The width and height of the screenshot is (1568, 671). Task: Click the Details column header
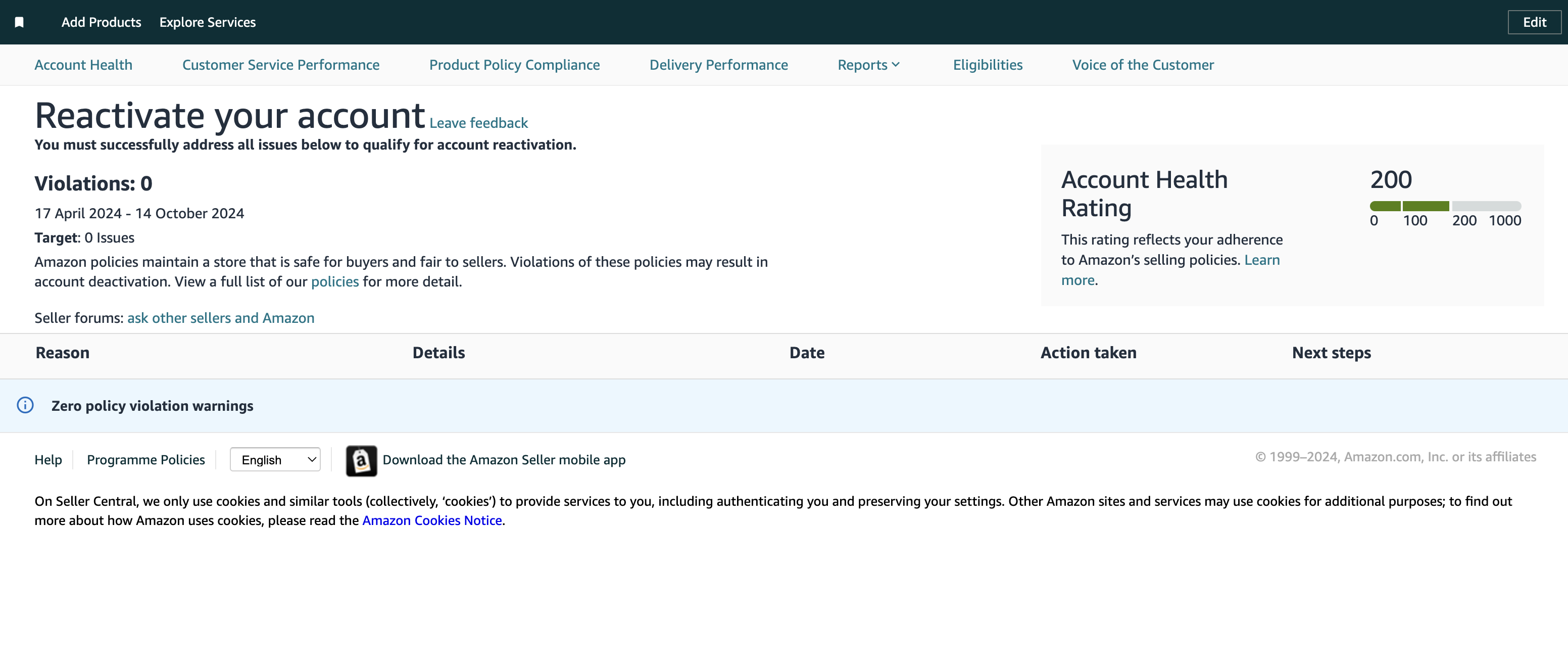438,353
